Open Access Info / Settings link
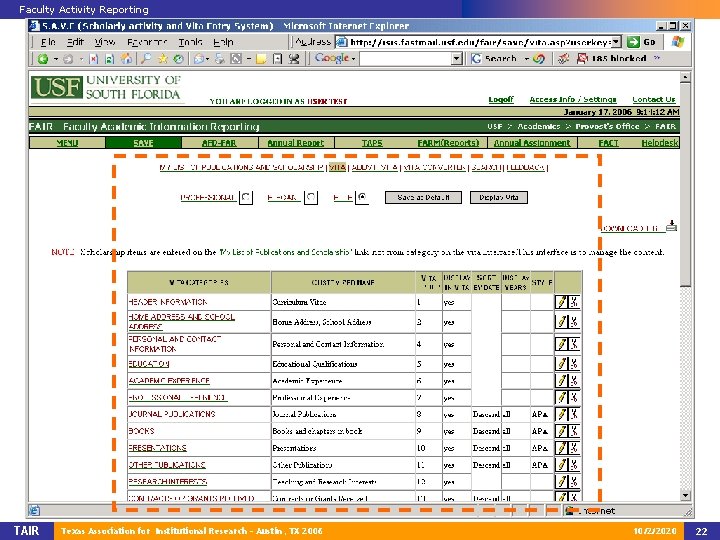 tap(573, 99)
